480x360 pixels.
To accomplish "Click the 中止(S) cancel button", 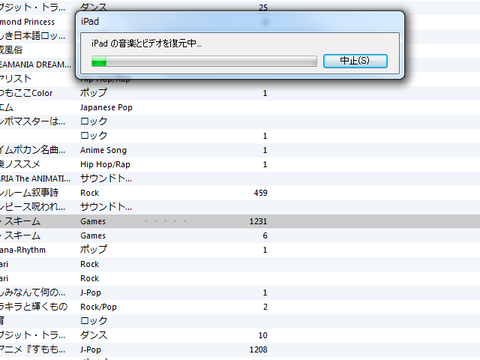I will pyautogui.click(x=355, y=61).
